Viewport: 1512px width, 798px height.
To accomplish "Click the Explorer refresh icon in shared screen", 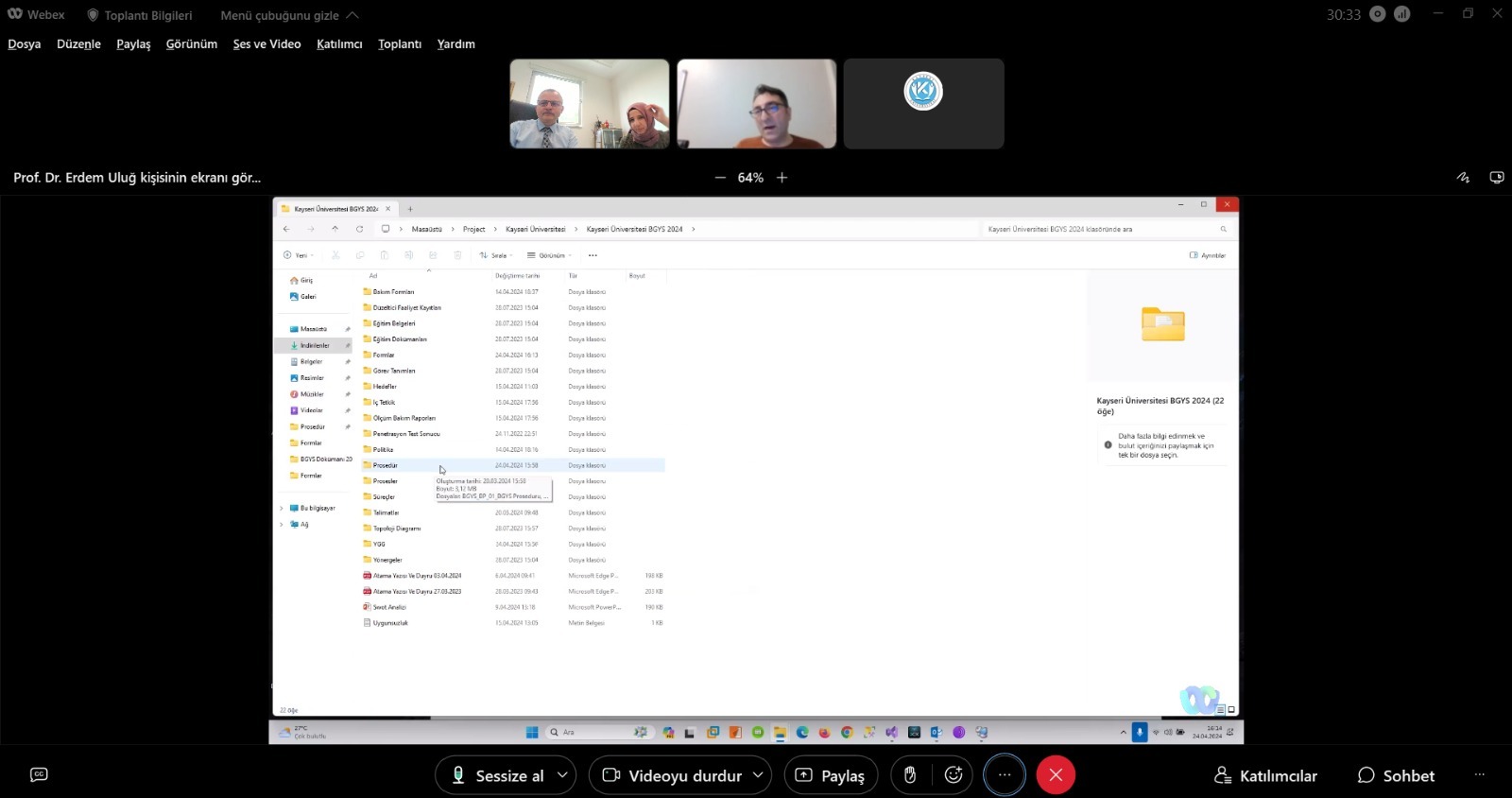I will pyautogui.click(x=359, y=229).
